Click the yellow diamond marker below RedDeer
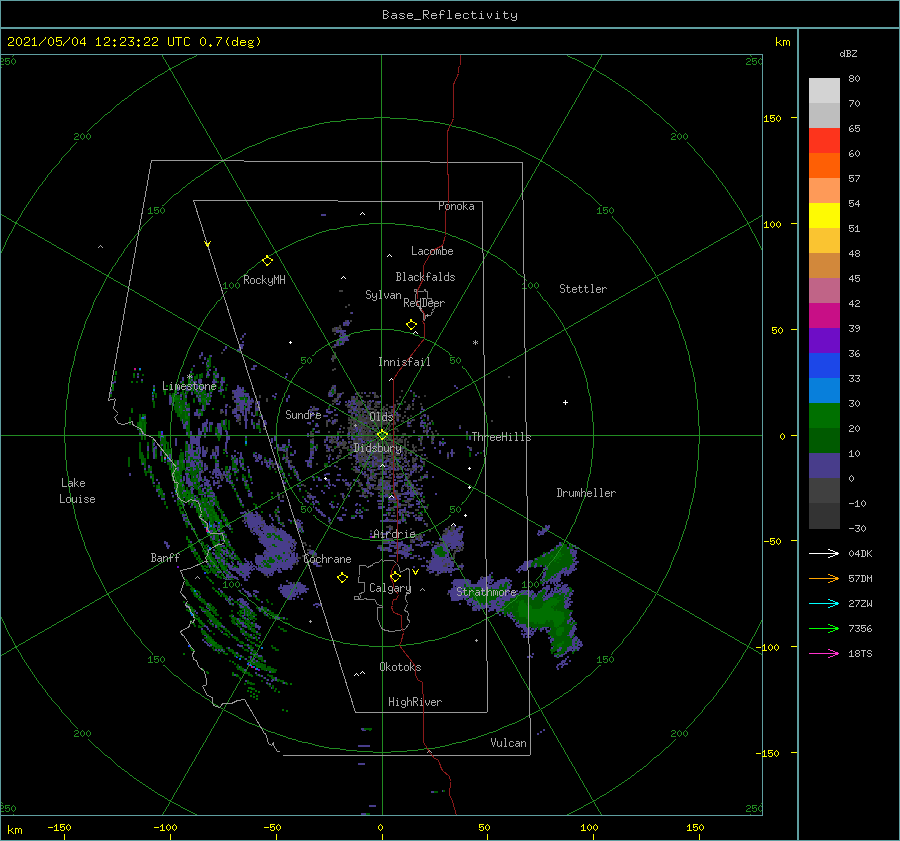Image resolution: width=900 pixels, height=841 pixels. click(x=411, y=325)
